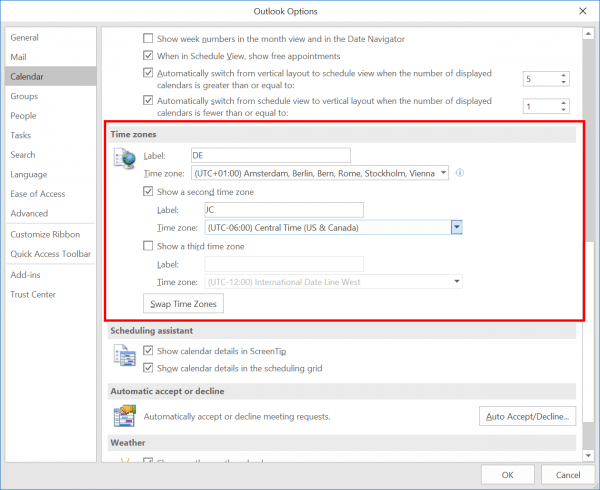
Task: Increase the fewer-than-or-equal calendars value 1
Action: click(563, 103)
